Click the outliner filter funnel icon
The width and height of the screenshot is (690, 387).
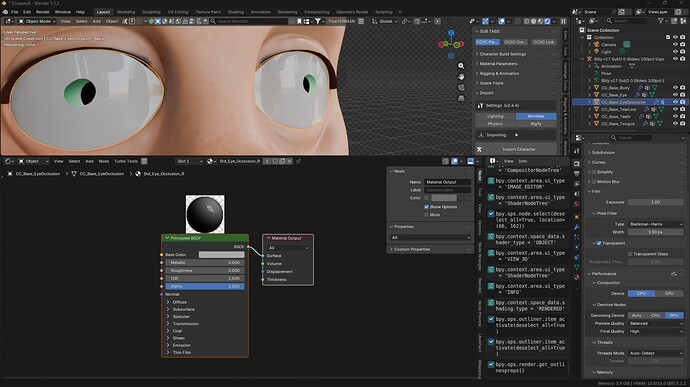tap(661, 21)
